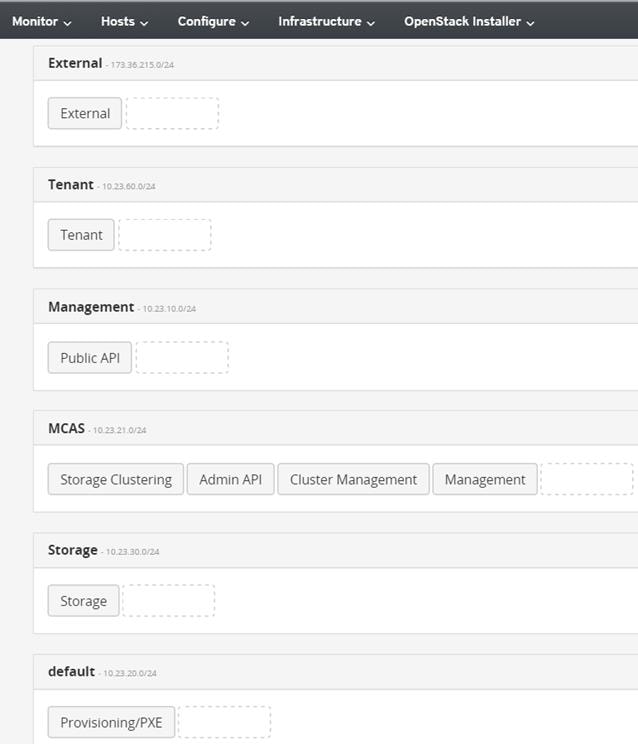This screenshot has height=744, width=638.
Task: Open the Infrastructure menu
Action: [x=326, y=22]
